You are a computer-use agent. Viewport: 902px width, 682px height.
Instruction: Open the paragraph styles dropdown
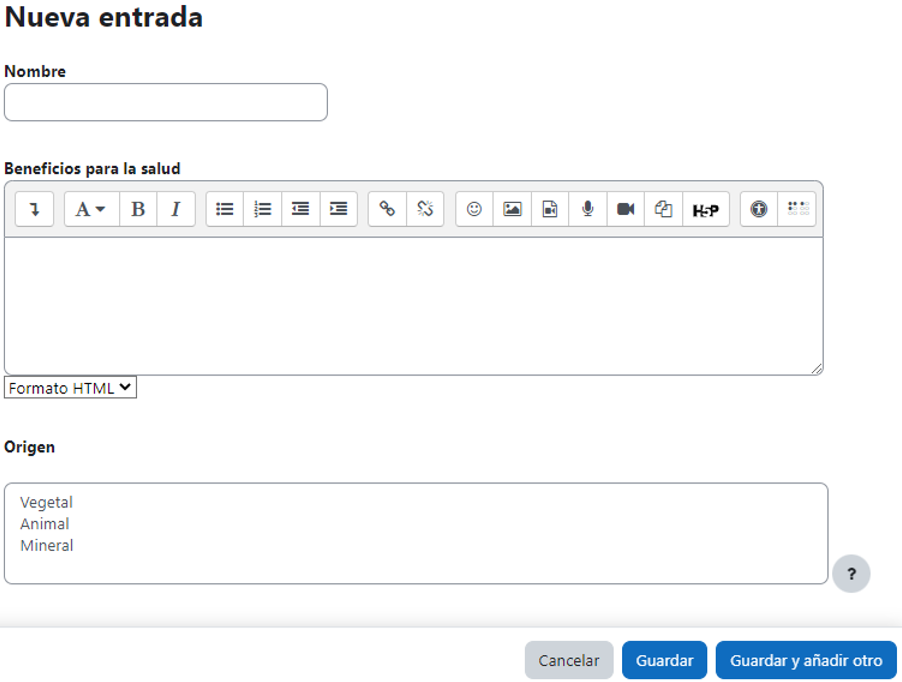point(91,209)
